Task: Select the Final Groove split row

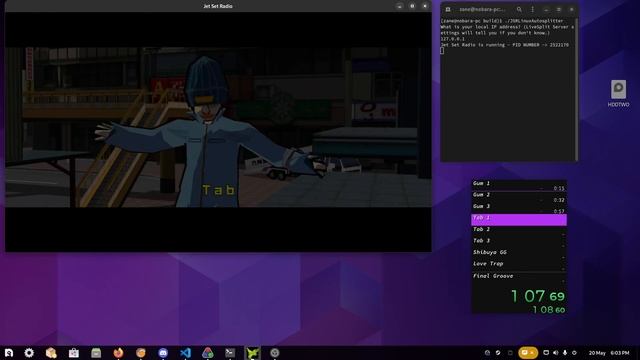Action: 519,278
